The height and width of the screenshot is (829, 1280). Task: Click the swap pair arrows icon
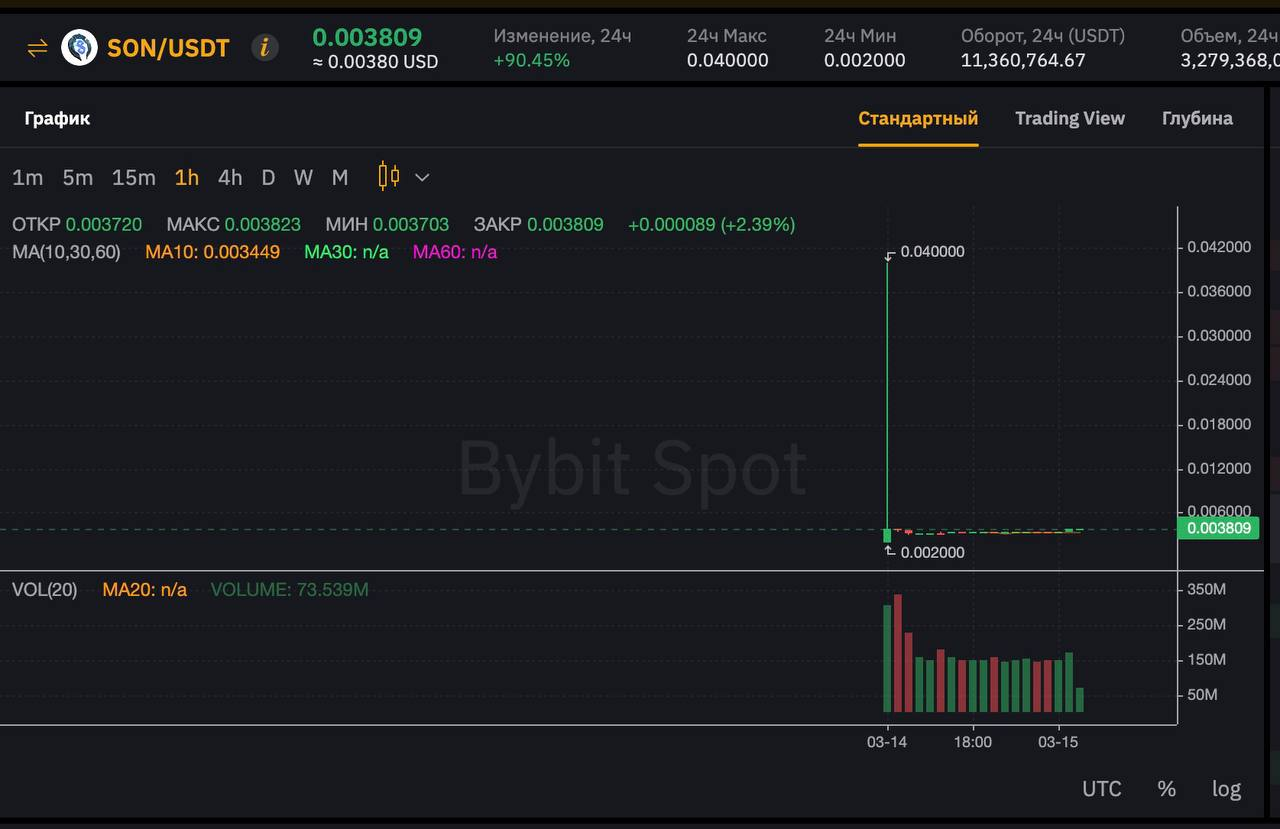[x=37, y=47]
